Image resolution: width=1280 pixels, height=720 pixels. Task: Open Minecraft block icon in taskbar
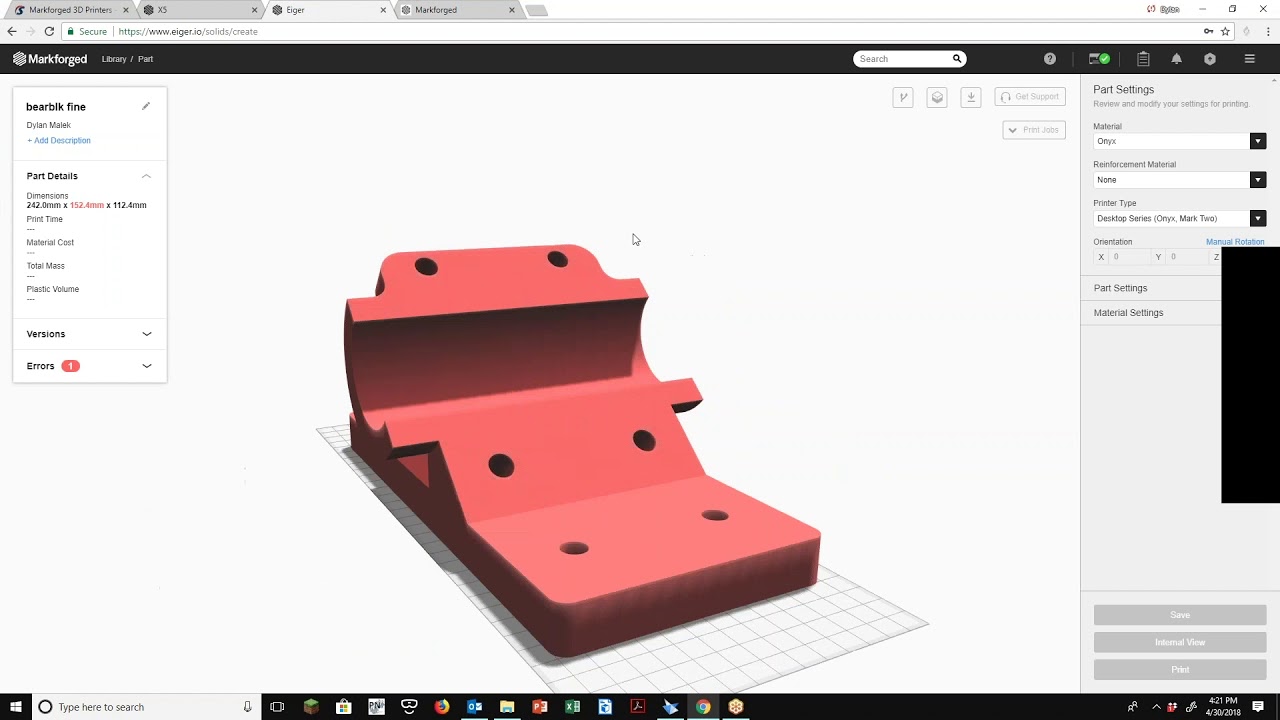311,707
